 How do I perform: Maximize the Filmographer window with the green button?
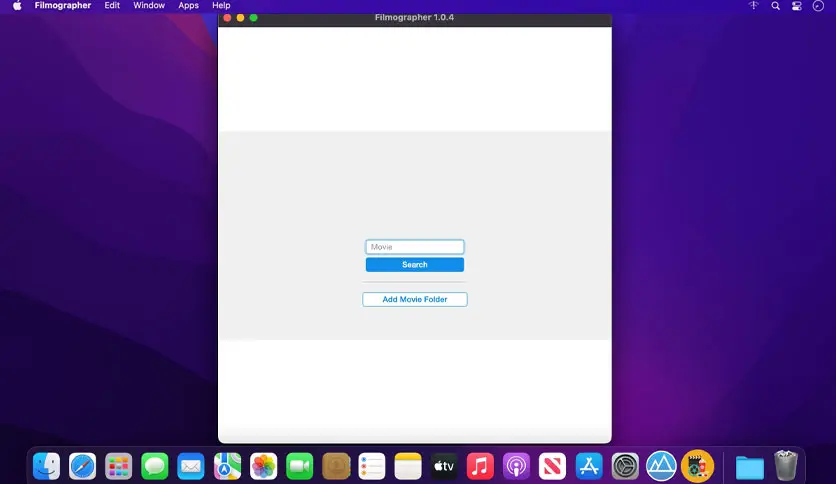click(x=254, y=18)
